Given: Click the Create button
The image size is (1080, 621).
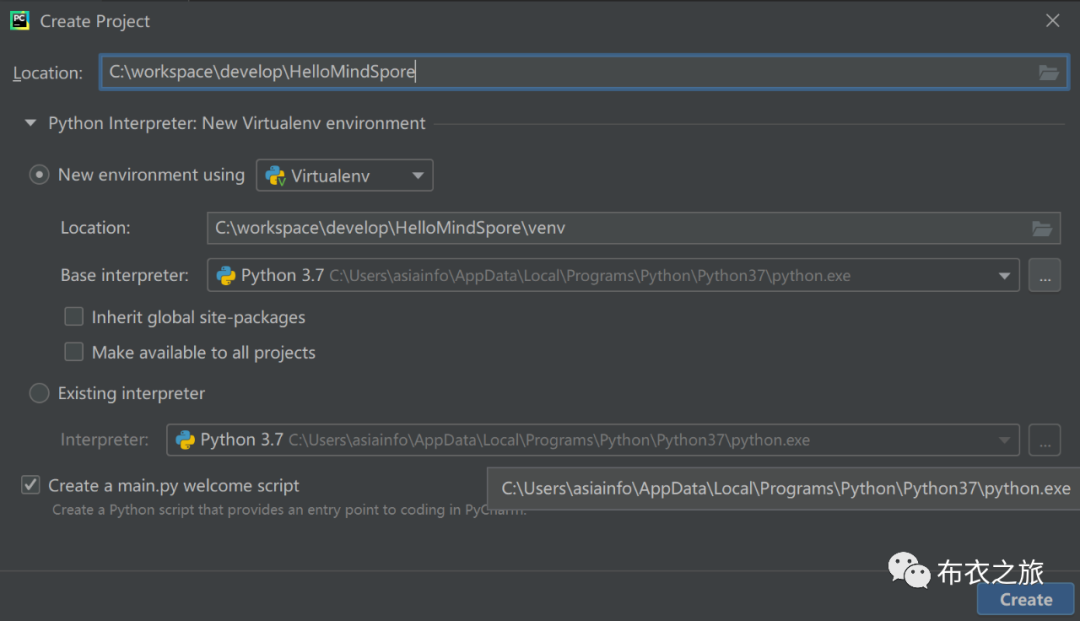Looking at the screenshot, I should (1026, 600).
